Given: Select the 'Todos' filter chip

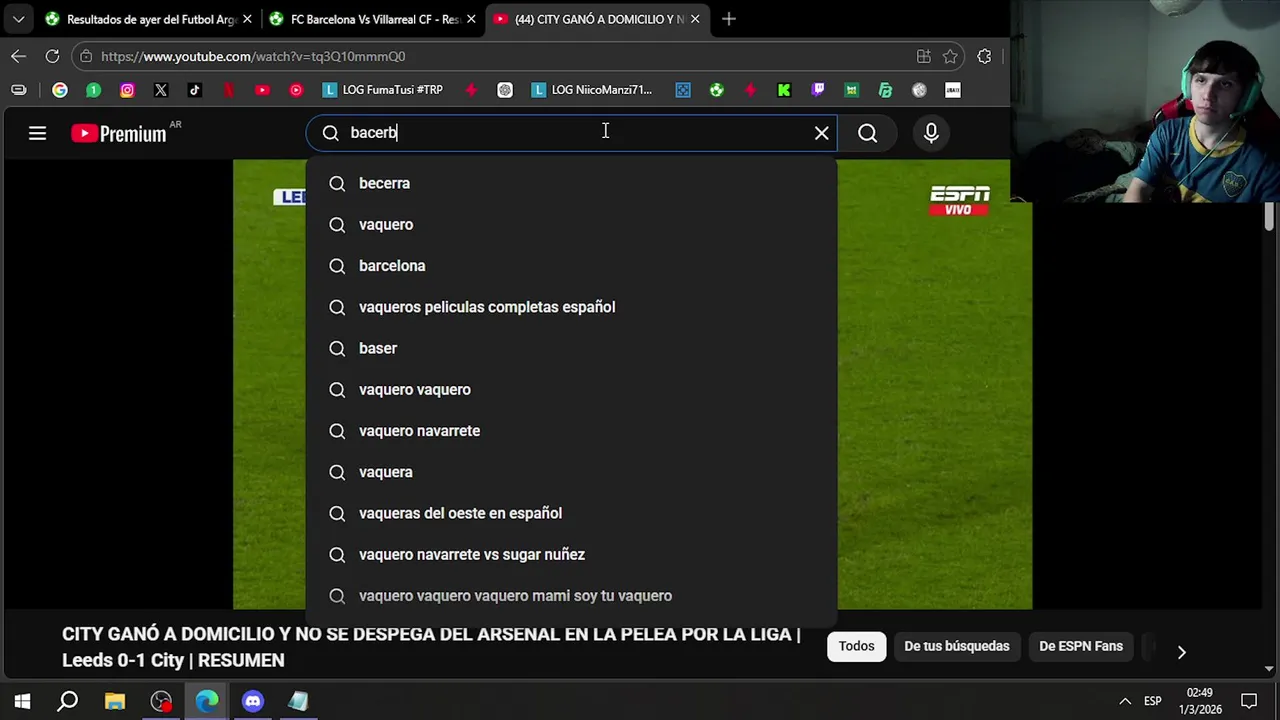Looking at the screenshot, I should click(x=856, y=646).
